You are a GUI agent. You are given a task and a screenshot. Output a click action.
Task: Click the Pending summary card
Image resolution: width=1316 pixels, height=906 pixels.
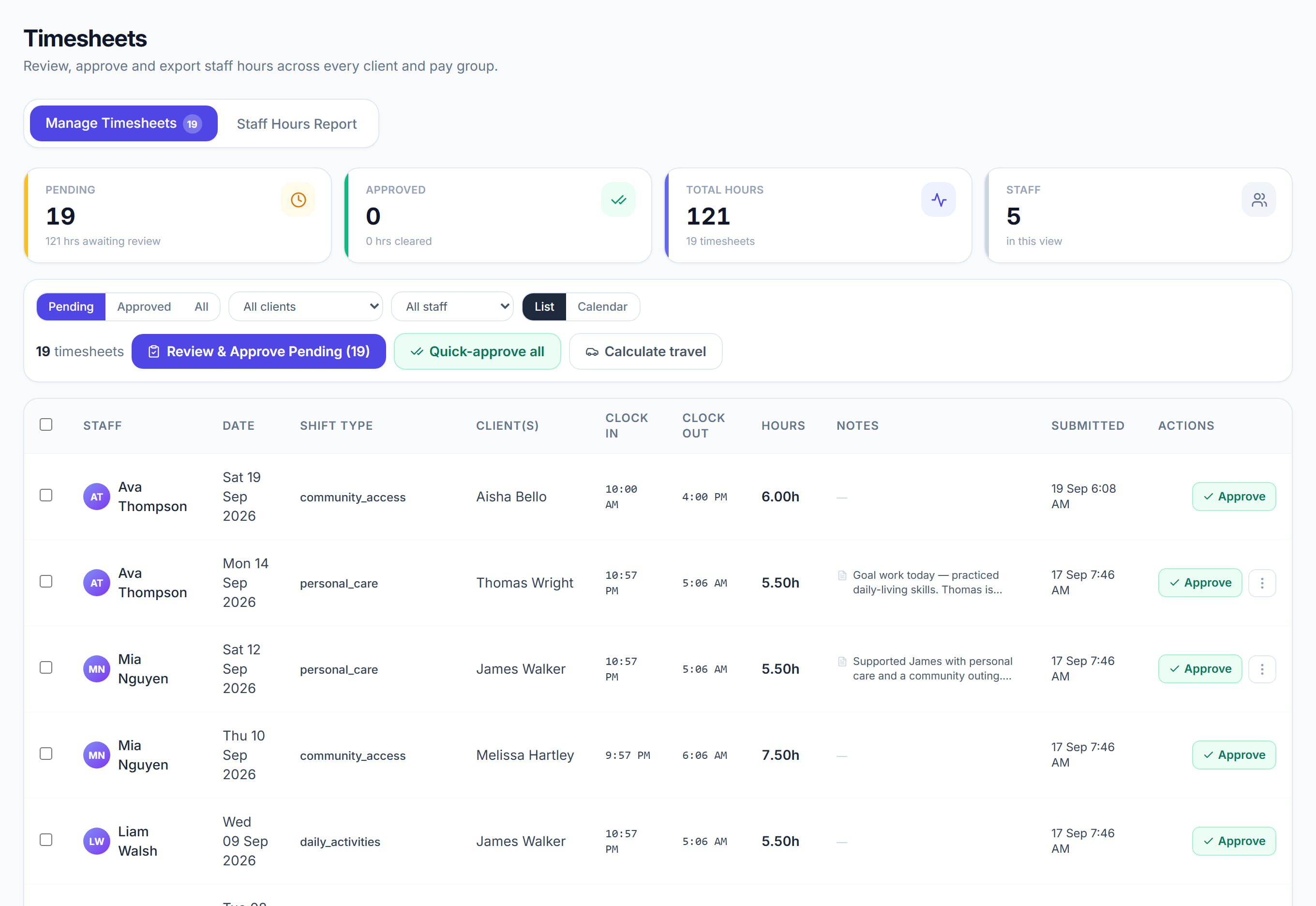point(178,215)
